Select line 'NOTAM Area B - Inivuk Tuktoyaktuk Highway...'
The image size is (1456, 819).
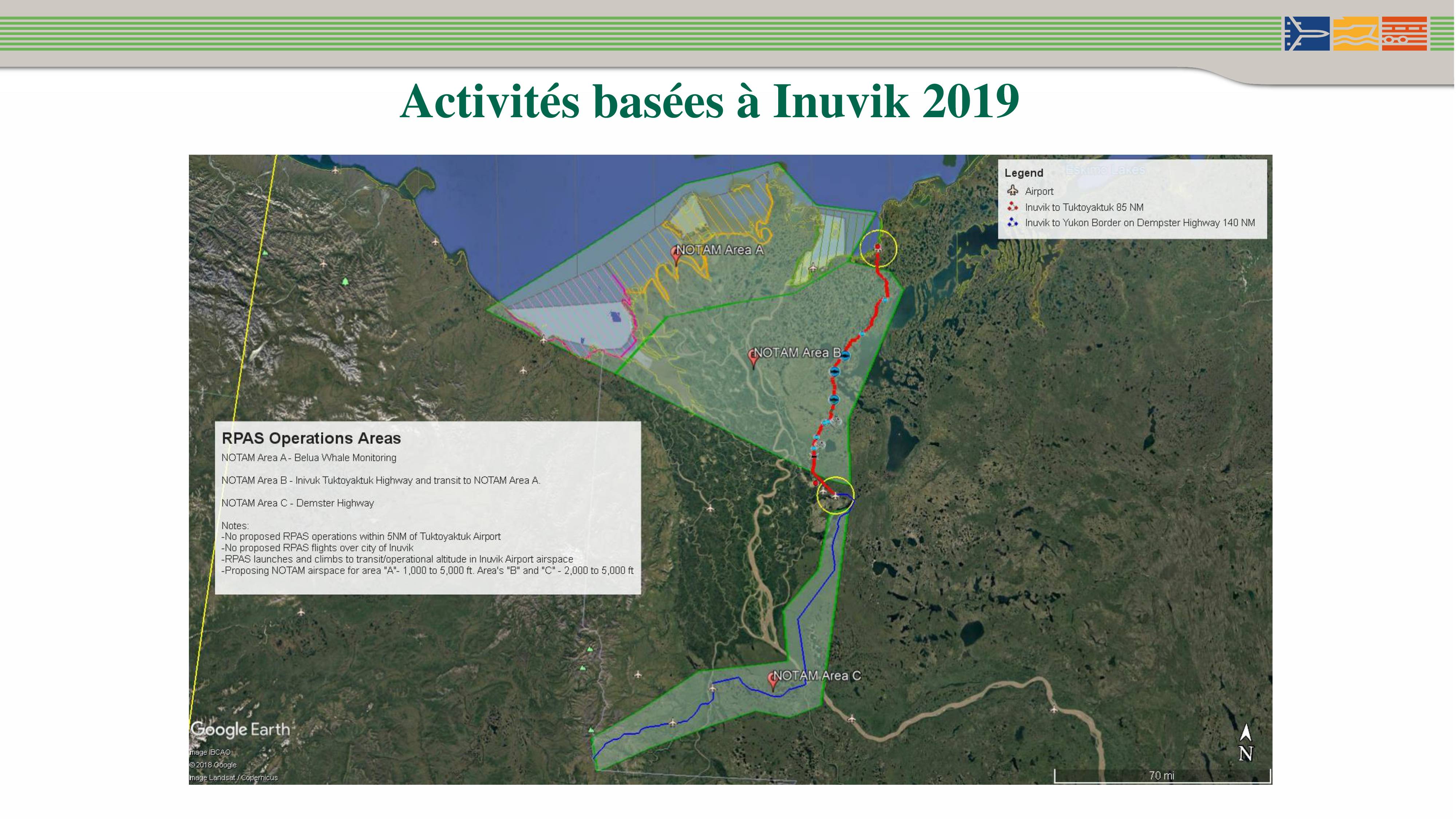pos(380,480)
